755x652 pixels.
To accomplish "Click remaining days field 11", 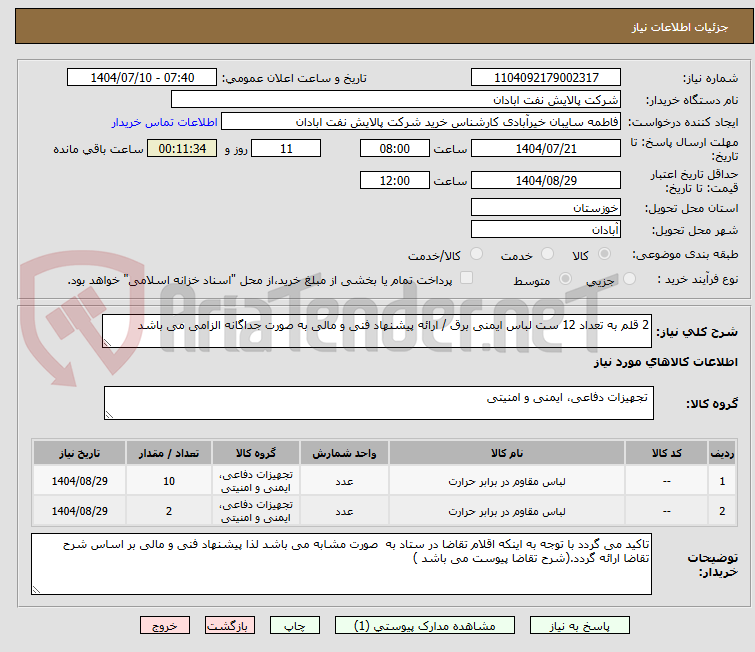I will pyautogui.click(x=286, y=148).
